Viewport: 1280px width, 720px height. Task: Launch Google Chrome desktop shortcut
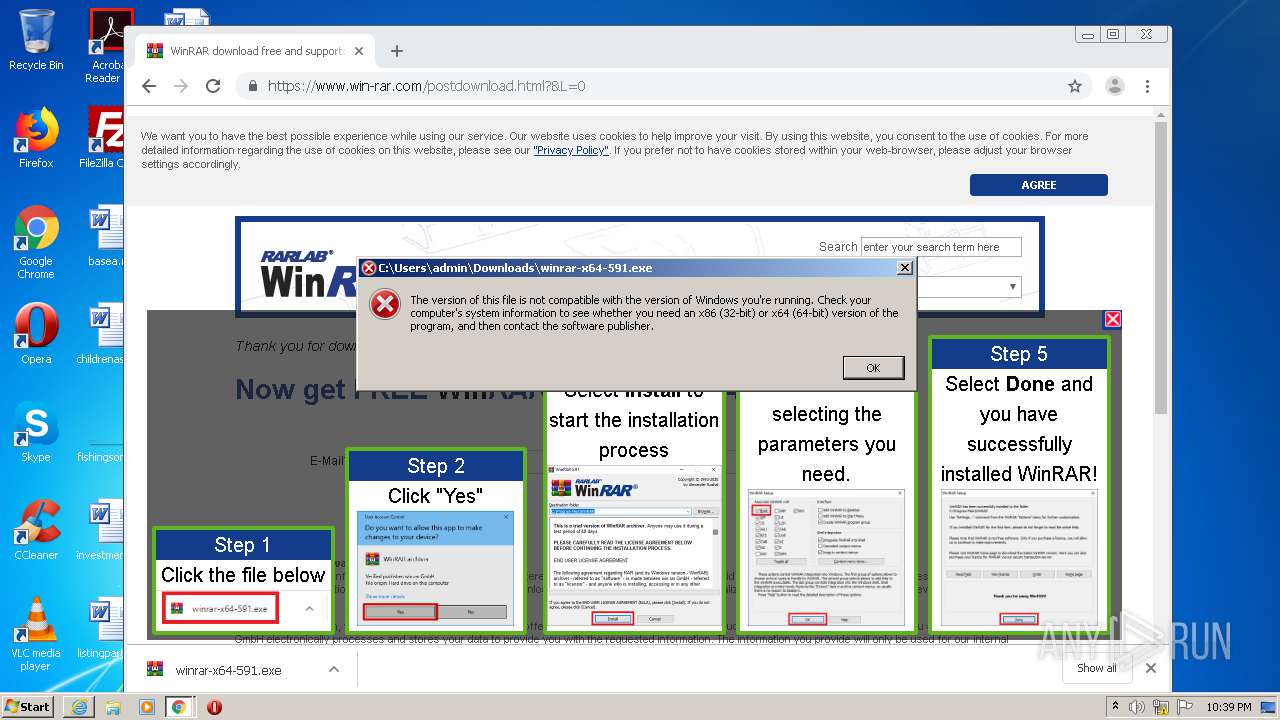[36, 242]
